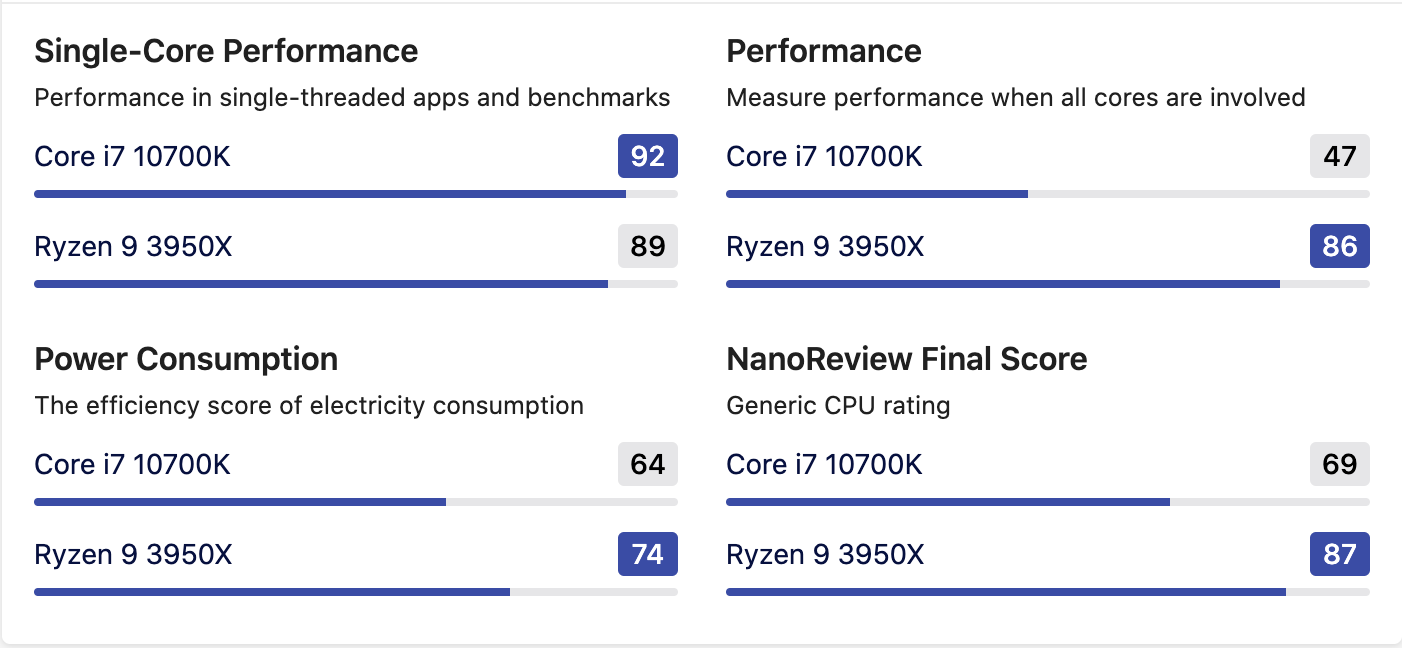Screen dimensions: 1402x648
Task: Select Ryzen 9 3950X under NanoReview Final Score
Action: (825, 555)
